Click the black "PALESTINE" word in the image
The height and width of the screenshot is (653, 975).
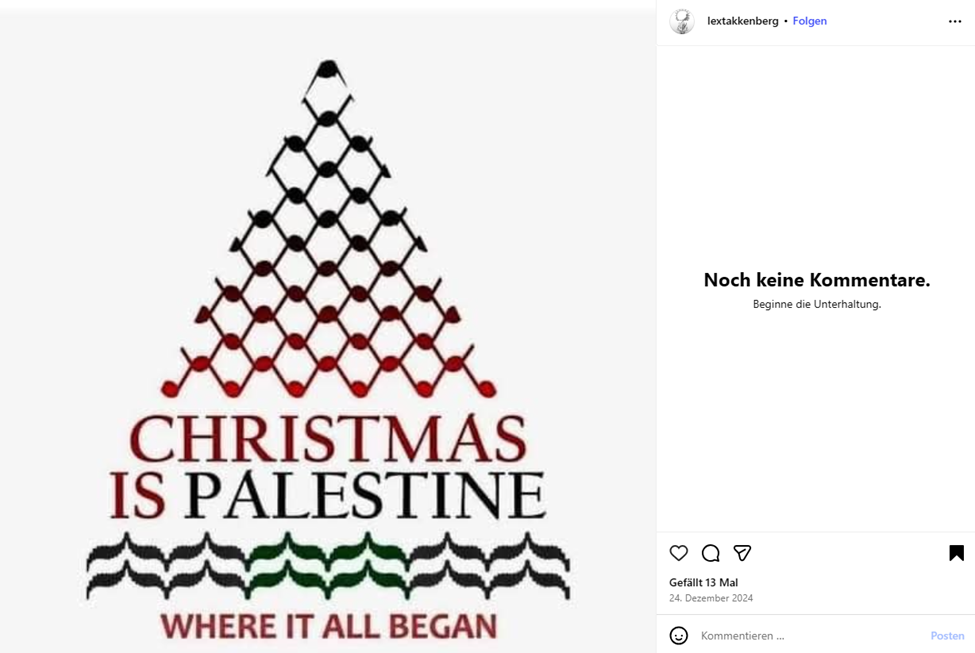367,494
